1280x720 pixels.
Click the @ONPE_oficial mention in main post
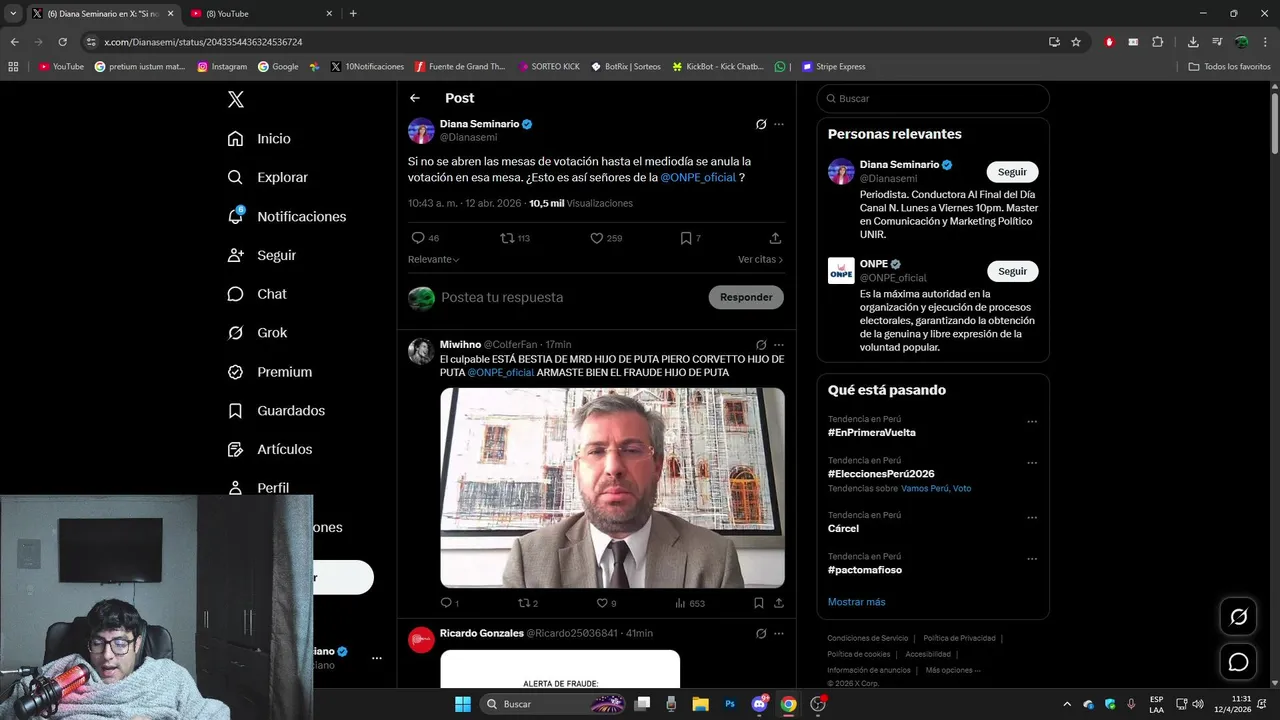point(698,177)
